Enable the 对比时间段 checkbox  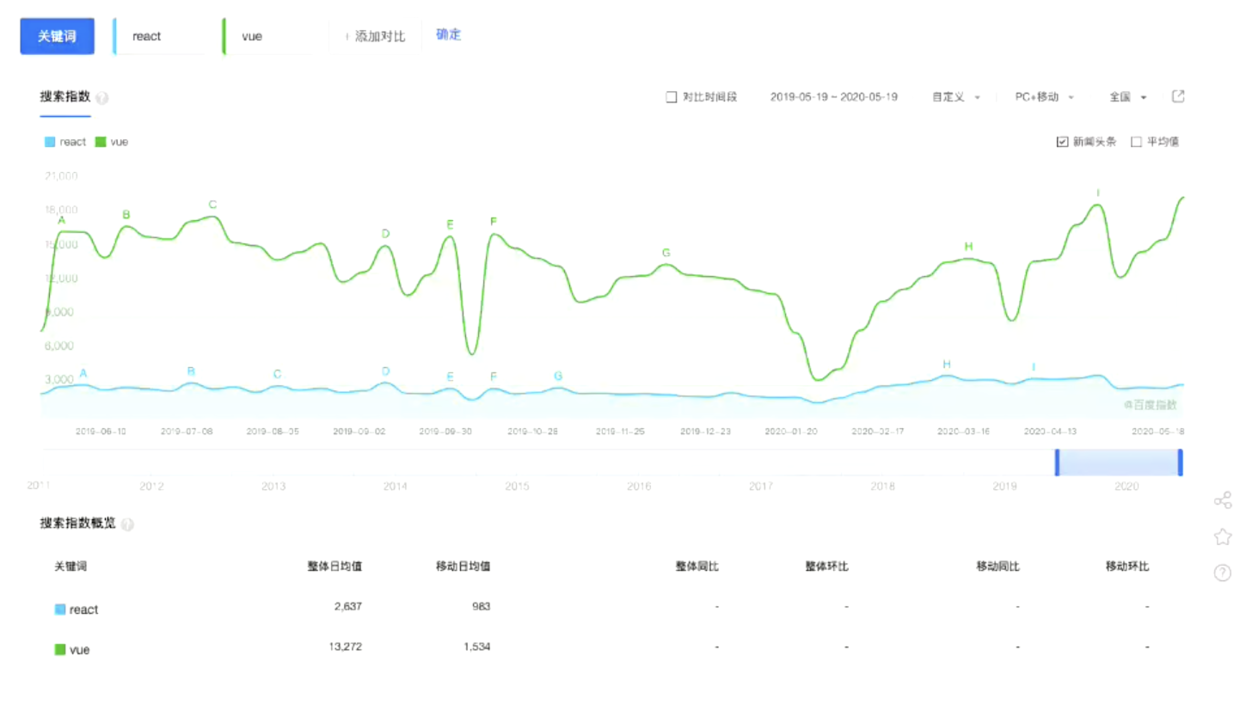[671, 97]
